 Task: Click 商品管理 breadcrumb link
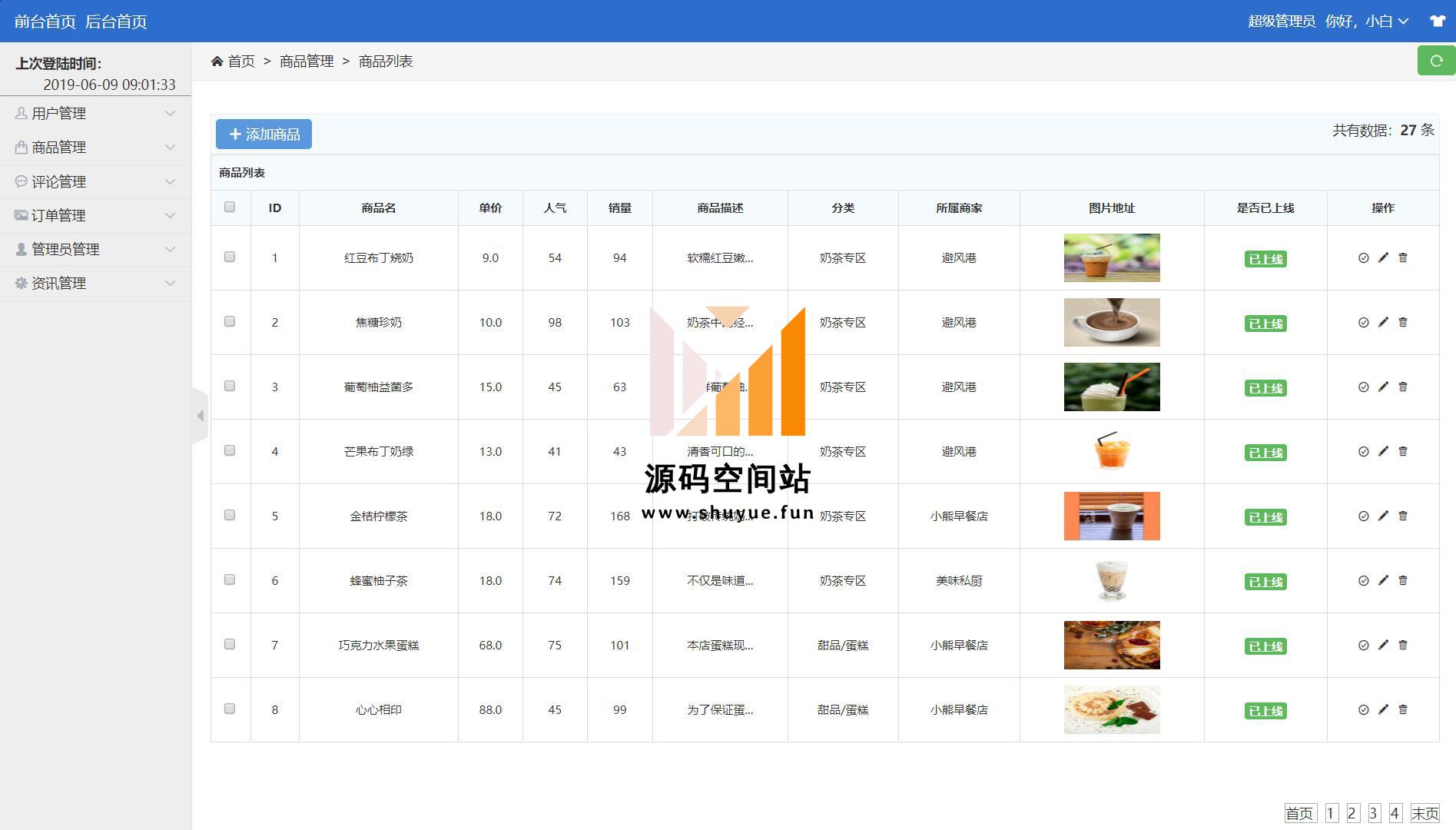click(x=307, y=61)
